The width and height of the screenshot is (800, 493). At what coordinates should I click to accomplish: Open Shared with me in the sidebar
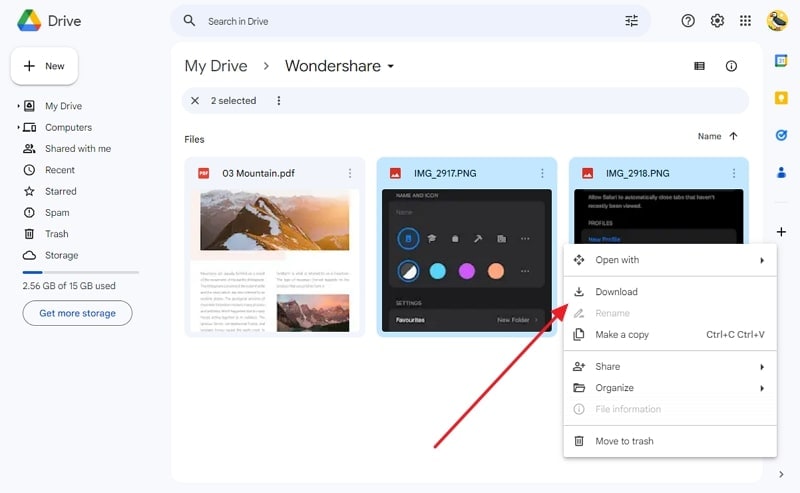(78, 149)
